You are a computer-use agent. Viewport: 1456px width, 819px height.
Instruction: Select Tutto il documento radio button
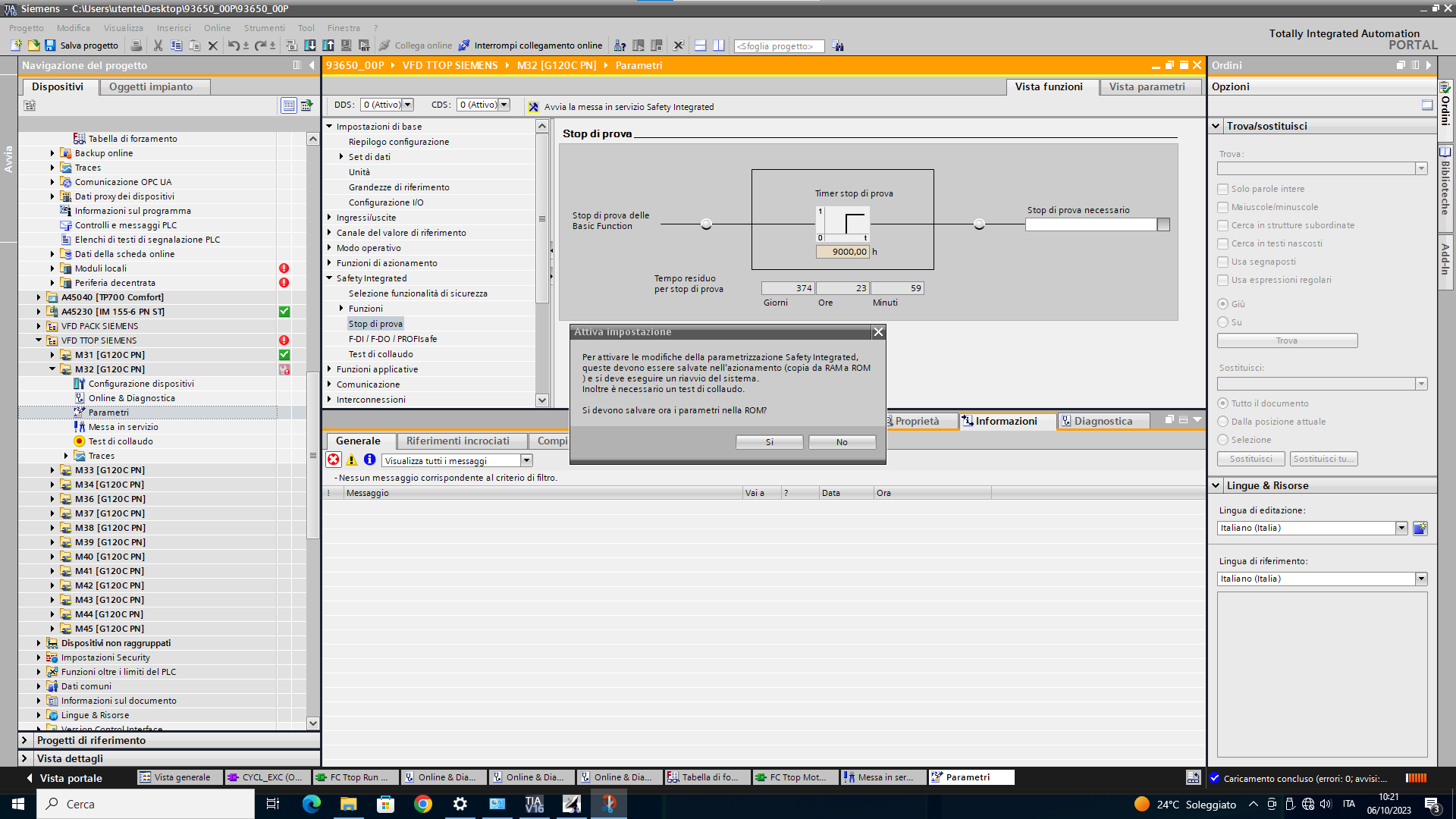pyautogui.click(x=1222, y=403)
